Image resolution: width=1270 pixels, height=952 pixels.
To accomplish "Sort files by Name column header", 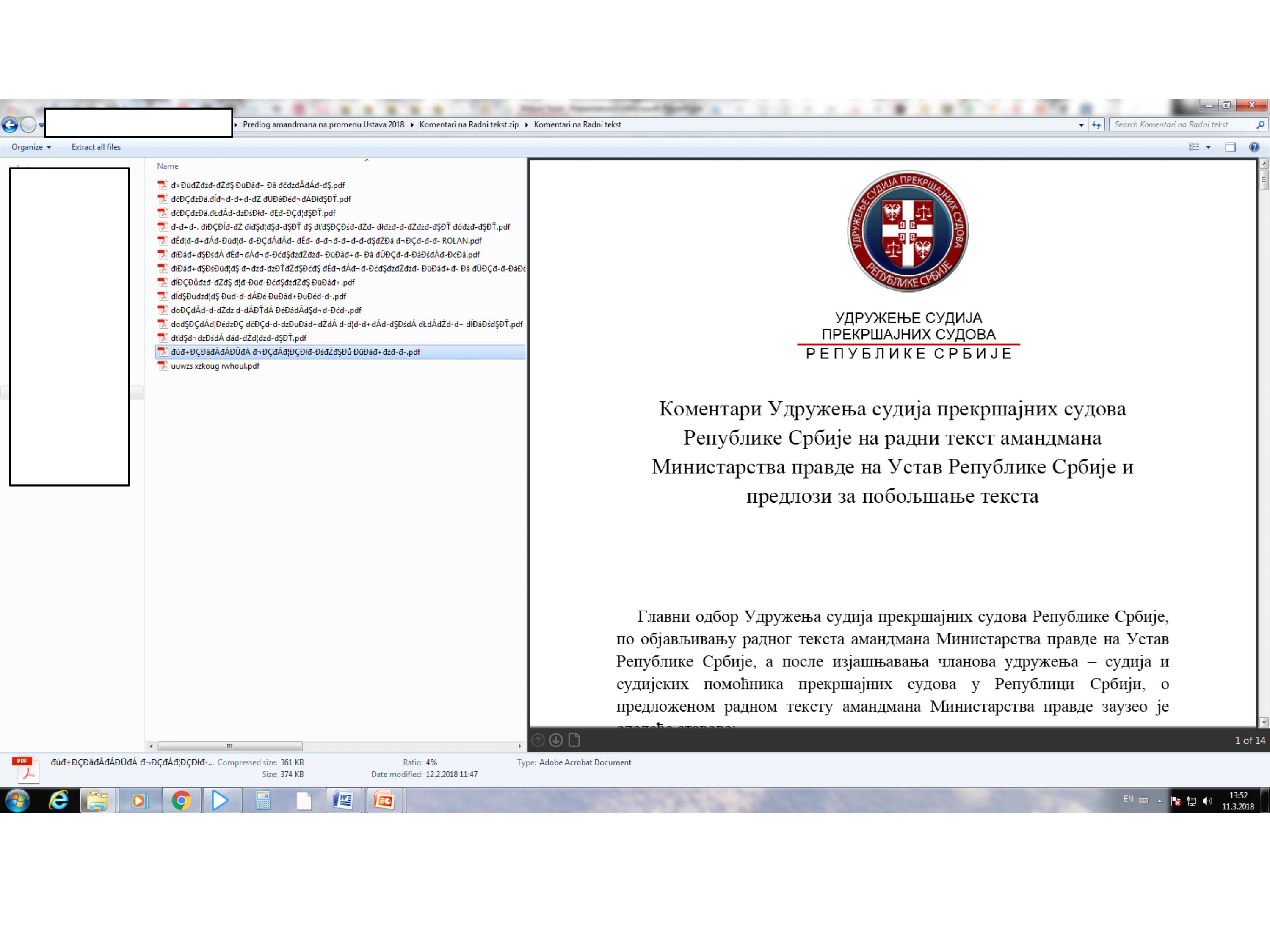I will coord(168,166).
